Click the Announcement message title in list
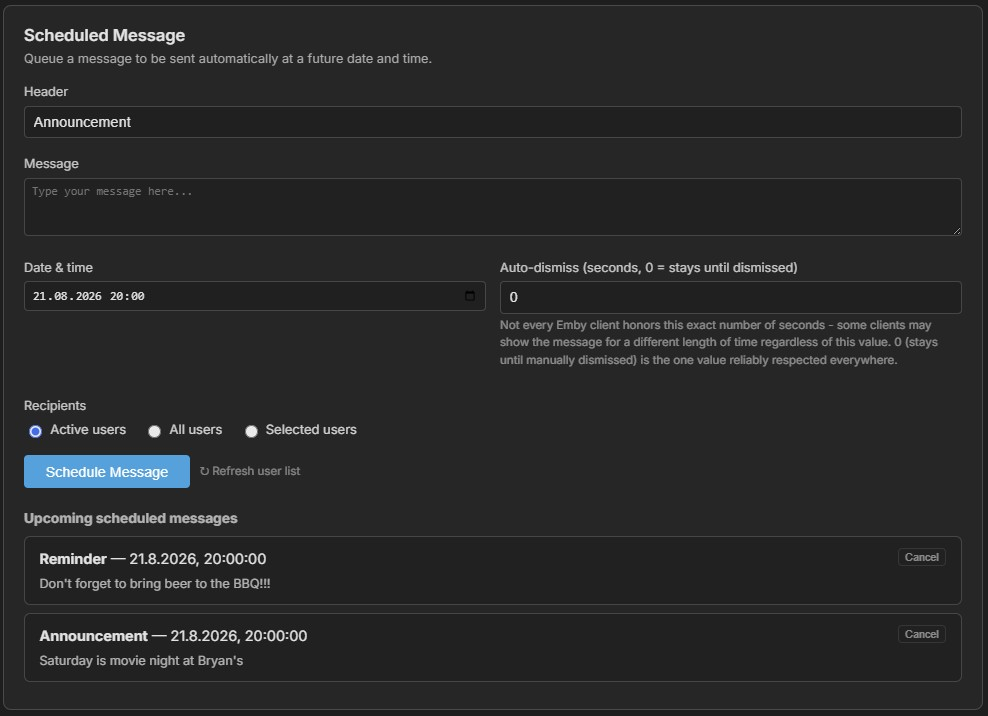This screenshot has width=988, height=716. click(x=93, y=636)
